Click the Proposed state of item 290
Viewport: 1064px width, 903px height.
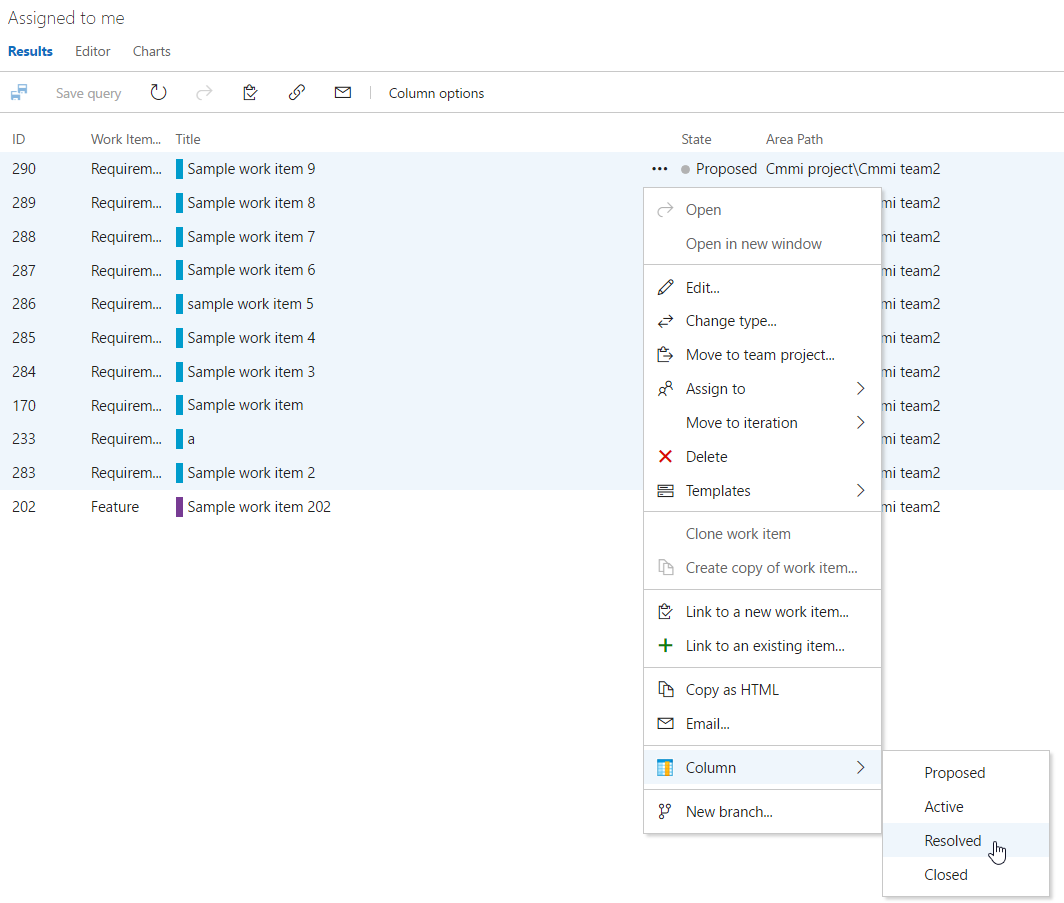coord(726,169)
